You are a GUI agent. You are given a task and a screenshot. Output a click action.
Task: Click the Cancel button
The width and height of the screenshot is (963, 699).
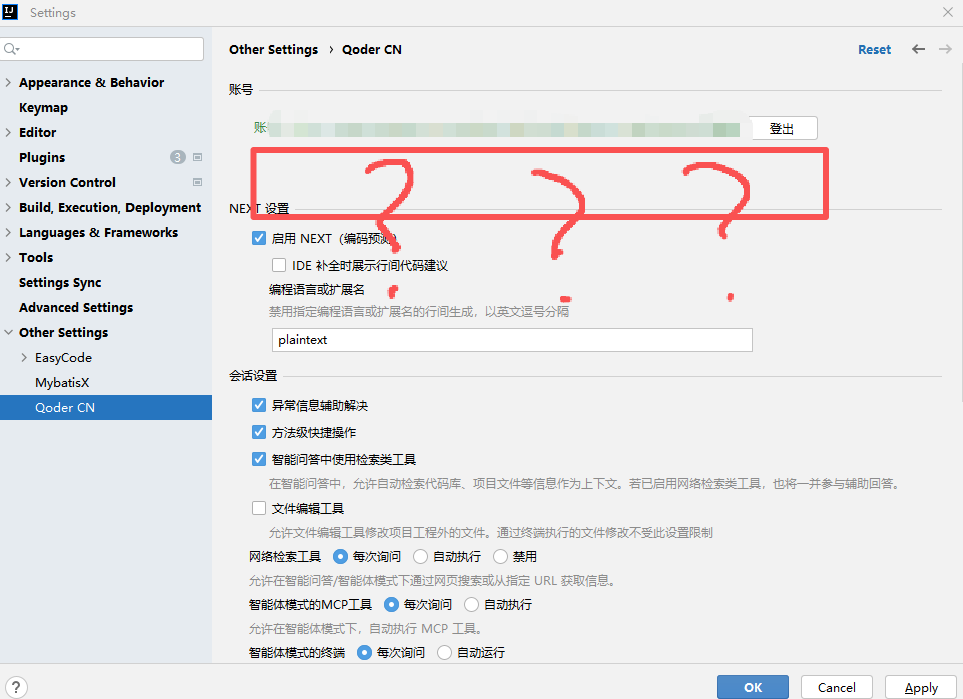(x=836, y=687)
